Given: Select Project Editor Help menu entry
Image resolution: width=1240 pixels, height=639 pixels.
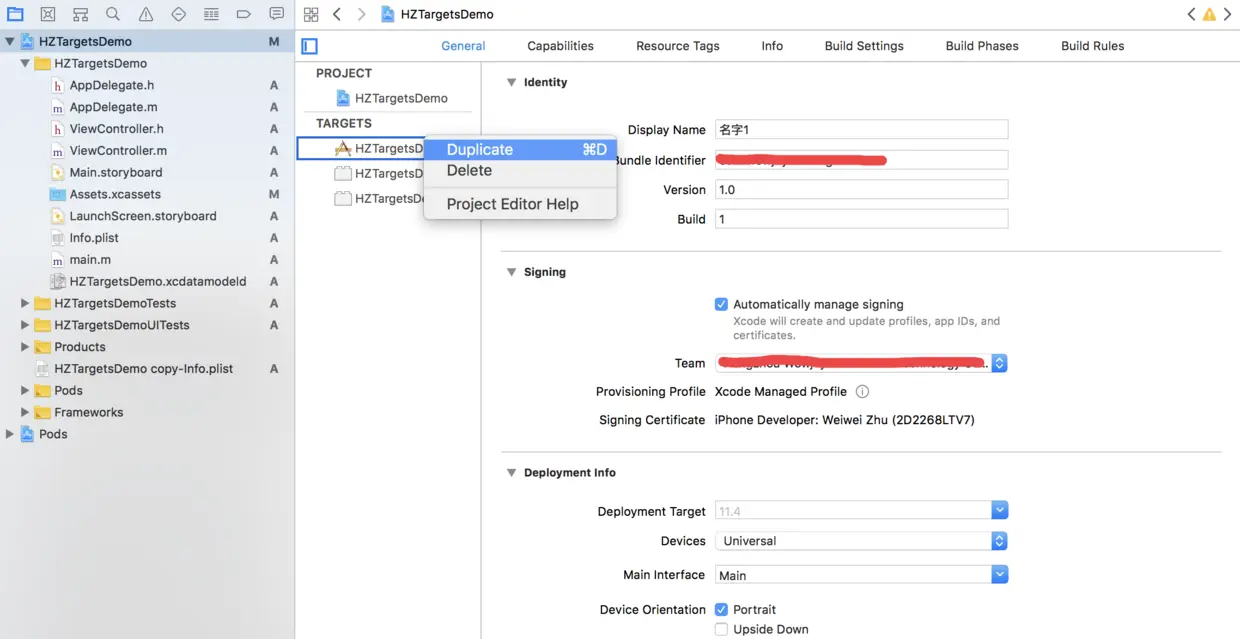Looking at the screenshot, I should (x=512, y=204).
